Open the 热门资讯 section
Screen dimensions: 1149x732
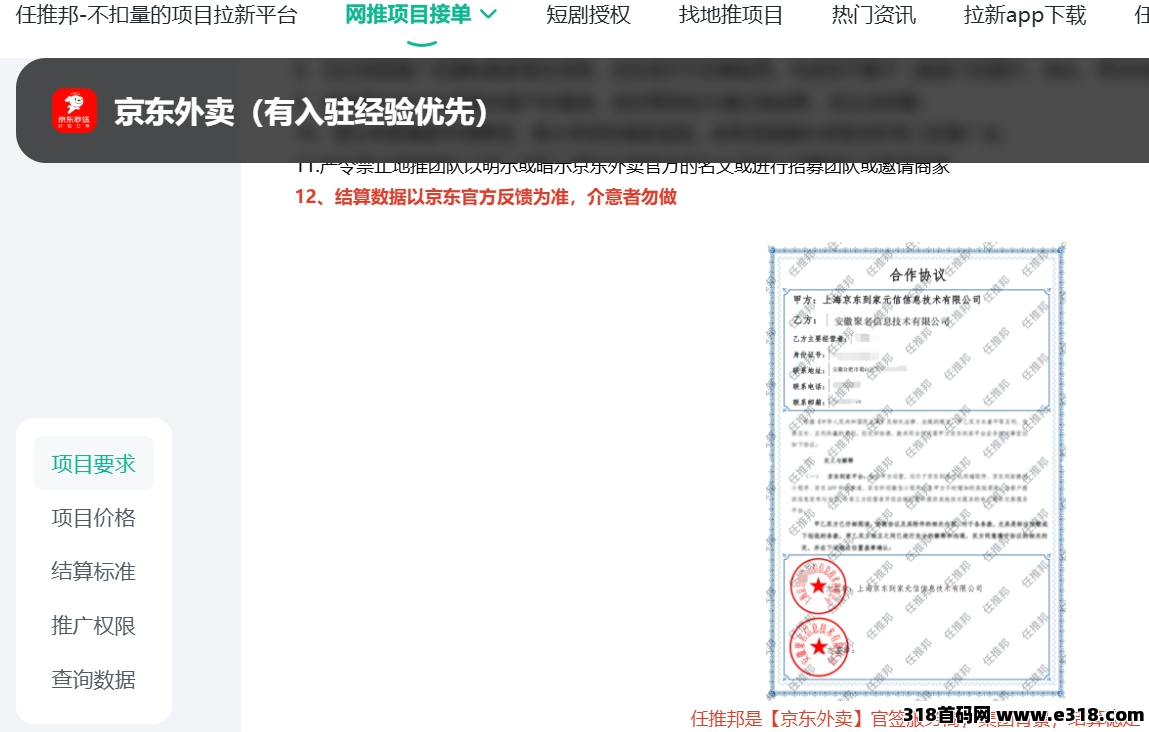873,15
